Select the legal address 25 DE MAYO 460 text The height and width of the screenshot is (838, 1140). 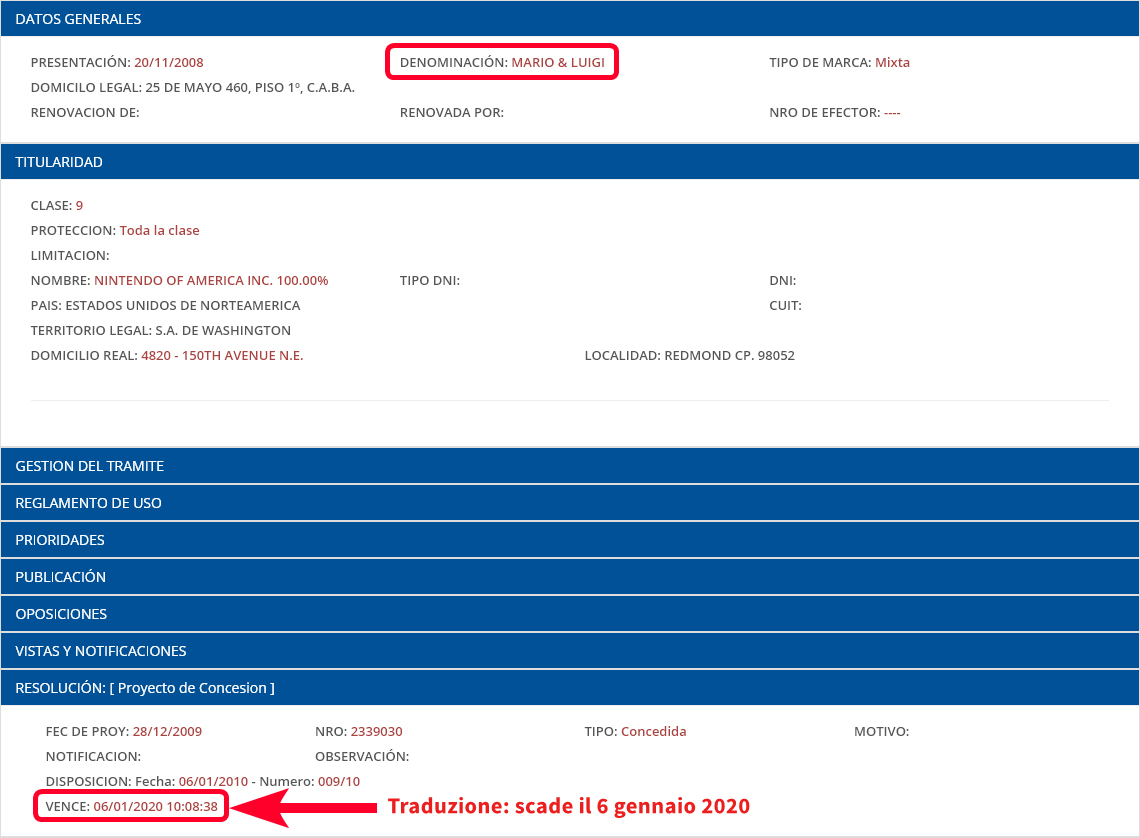(250, 87)
